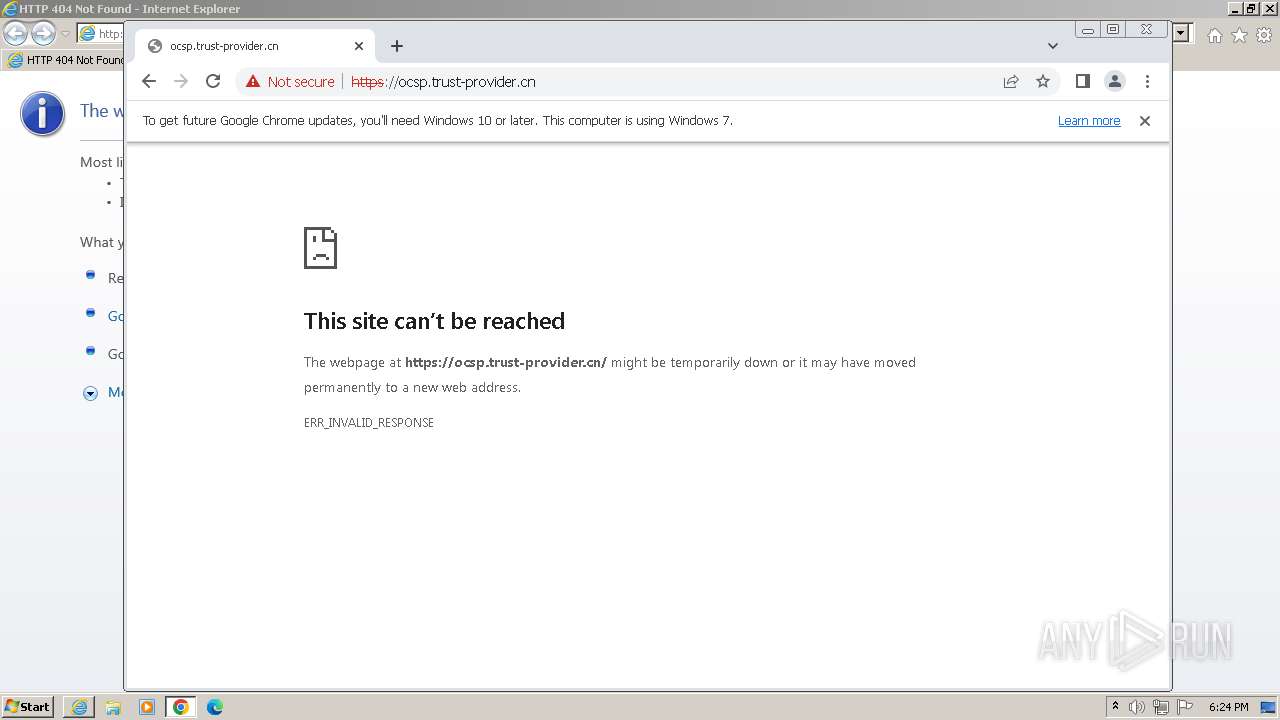The width and height of the screenshot is (1280, 720).
Task: Open Internet Explorer from the taskbar
Action: (x=79, y=707)
